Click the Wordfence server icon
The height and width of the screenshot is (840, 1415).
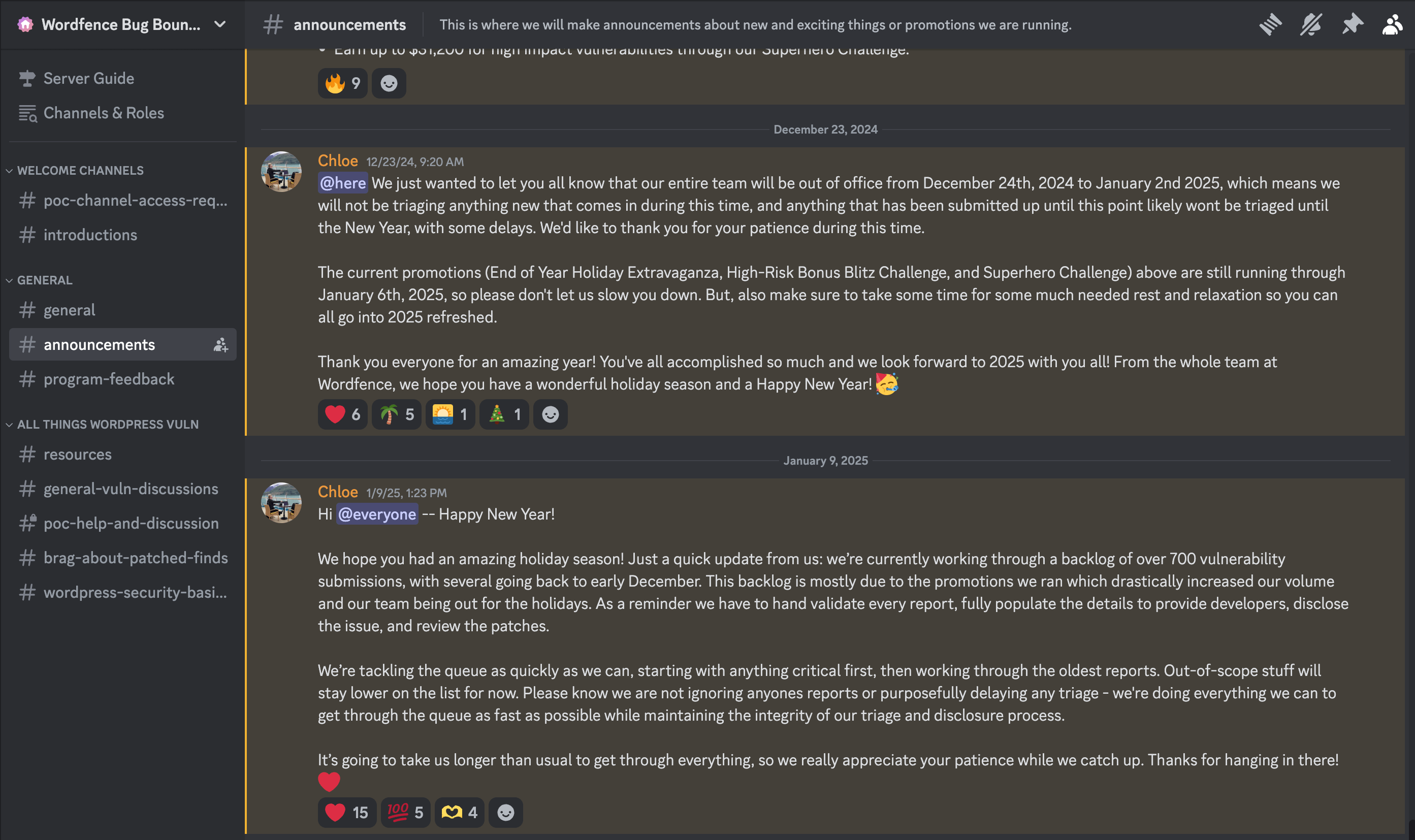25,24
